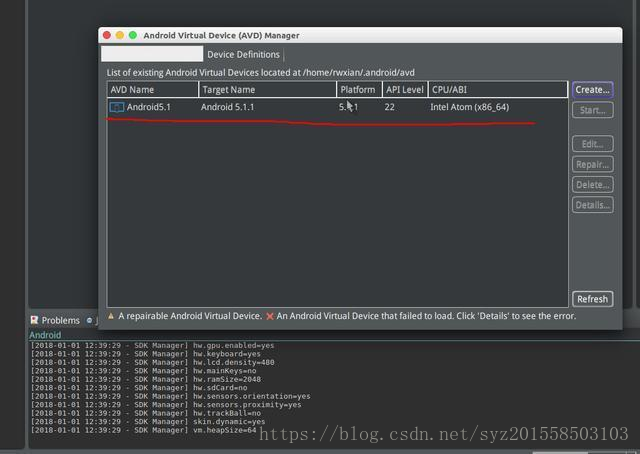Maximize the AVD Manager window
Viewport: 640px width, 454px height.
point(133,36)
